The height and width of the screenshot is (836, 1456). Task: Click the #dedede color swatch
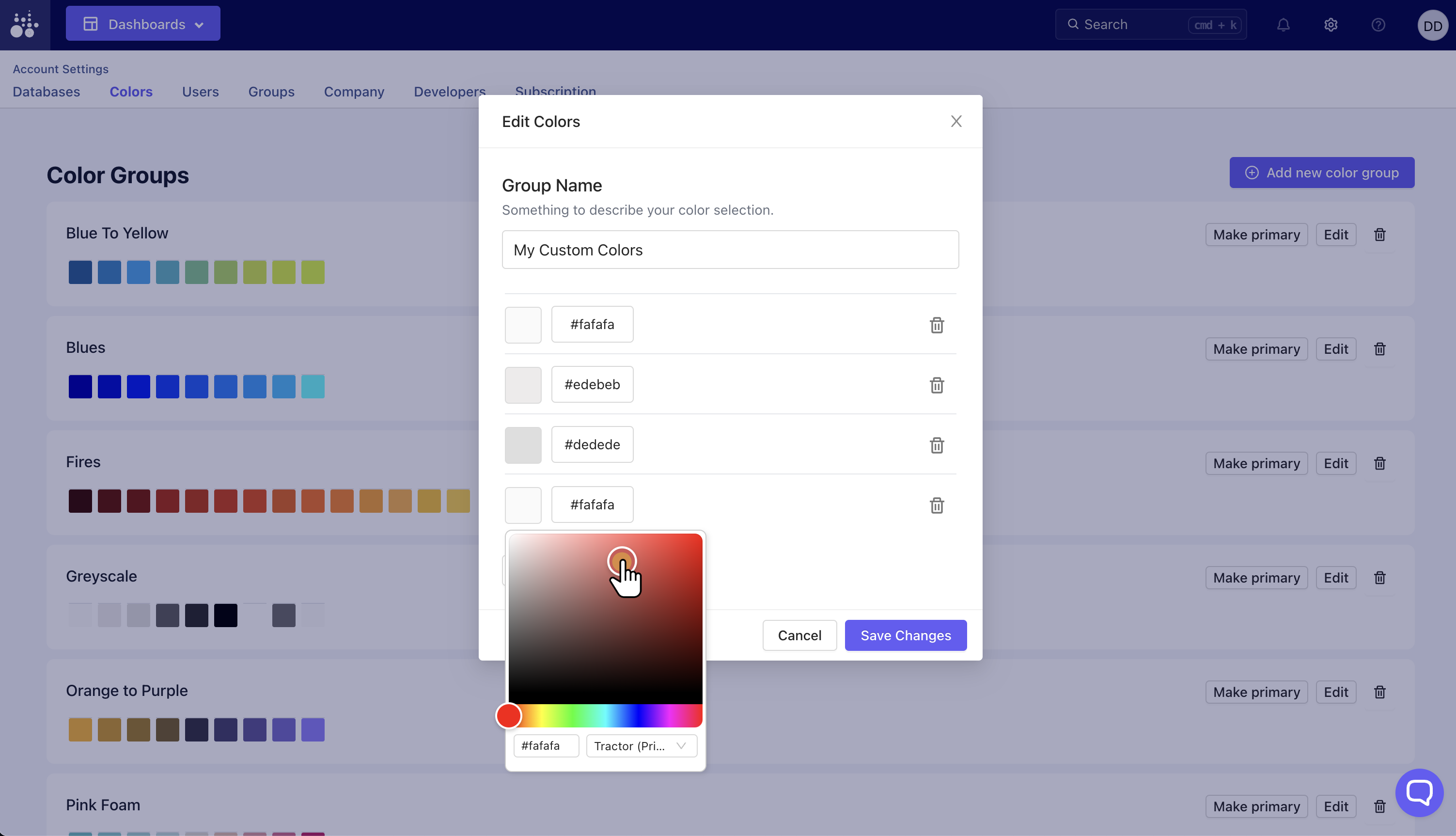pyautogui.click(x=523, y=445)
